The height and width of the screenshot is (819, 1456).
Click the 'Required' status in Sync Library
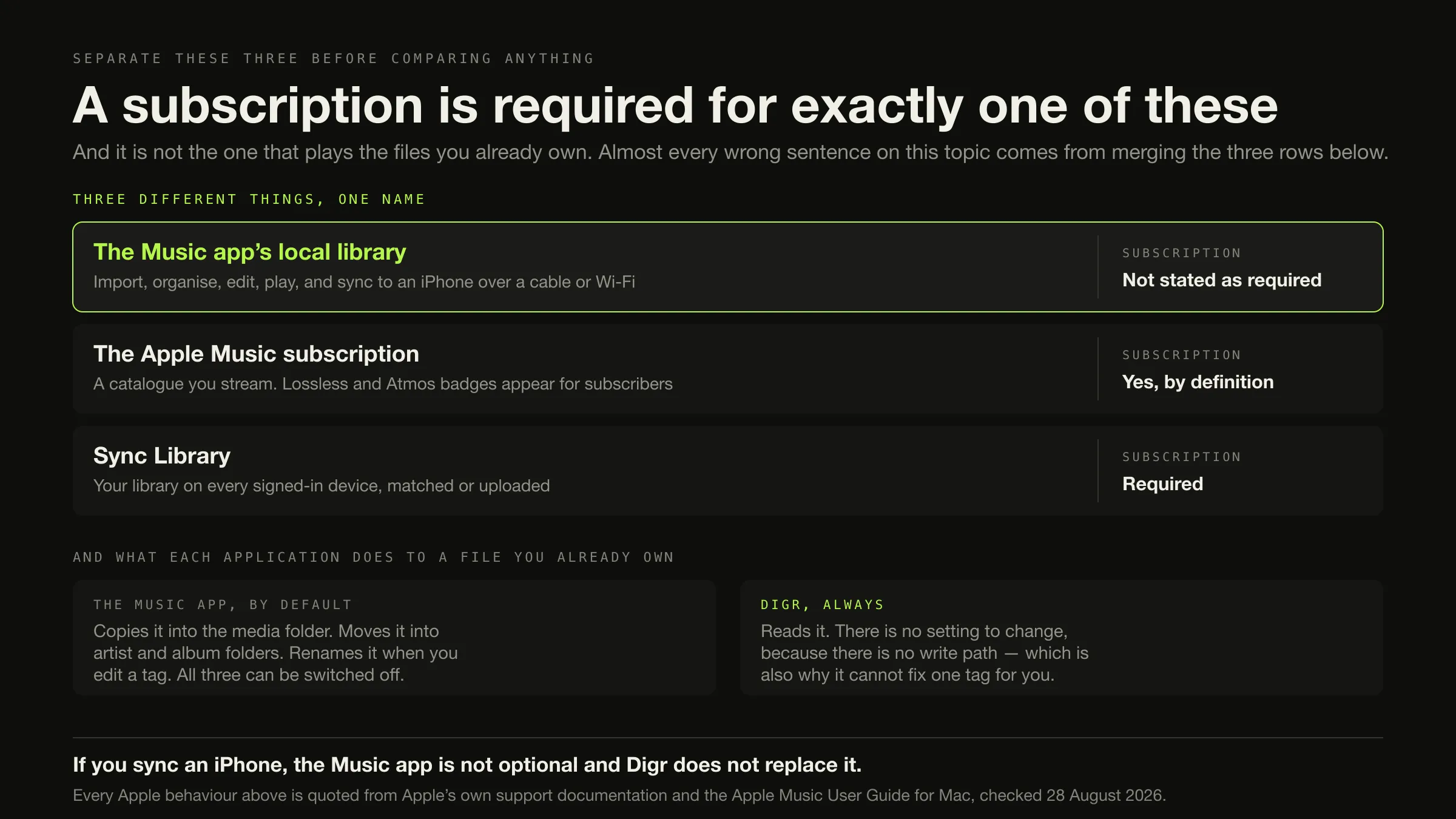pyautogui.click(x=1162, y=484)
